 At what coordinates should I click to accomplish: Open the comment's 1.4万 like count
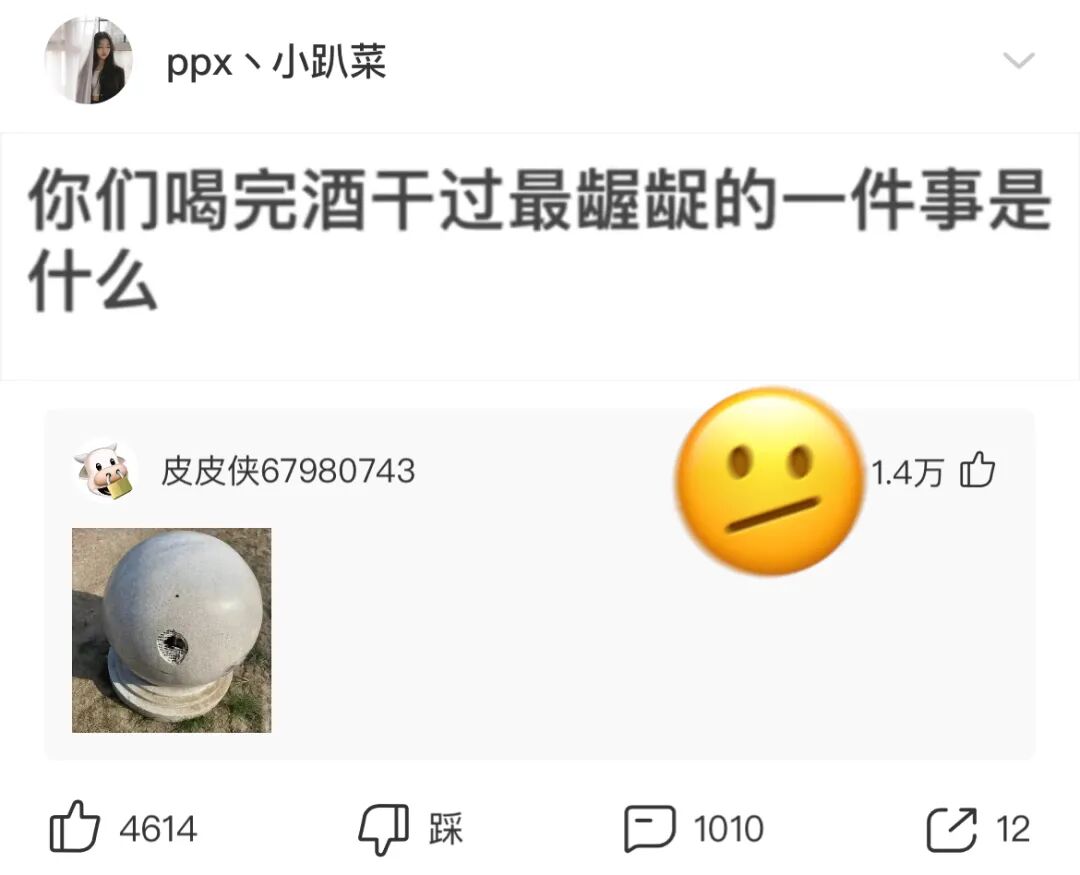[x=906, y=473]
